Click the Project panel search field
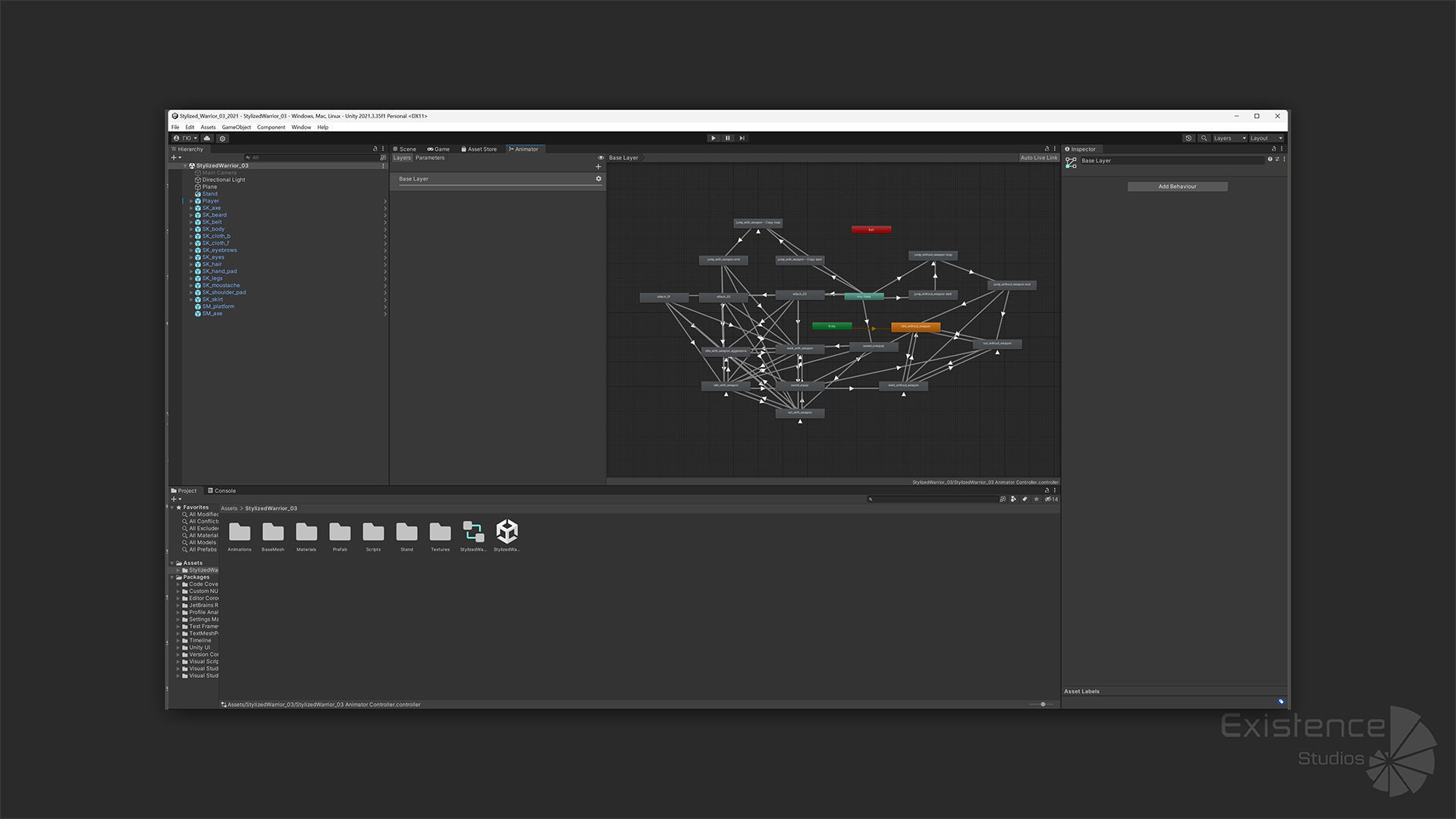 click(x=933, y=499)
